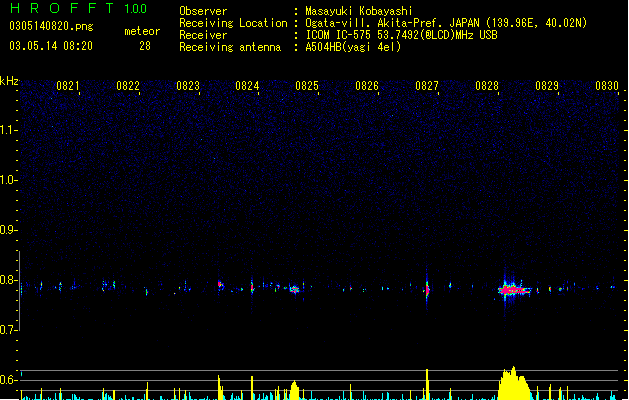Click the 0827 time marker
629x400 pixels.
click(427, 86)
